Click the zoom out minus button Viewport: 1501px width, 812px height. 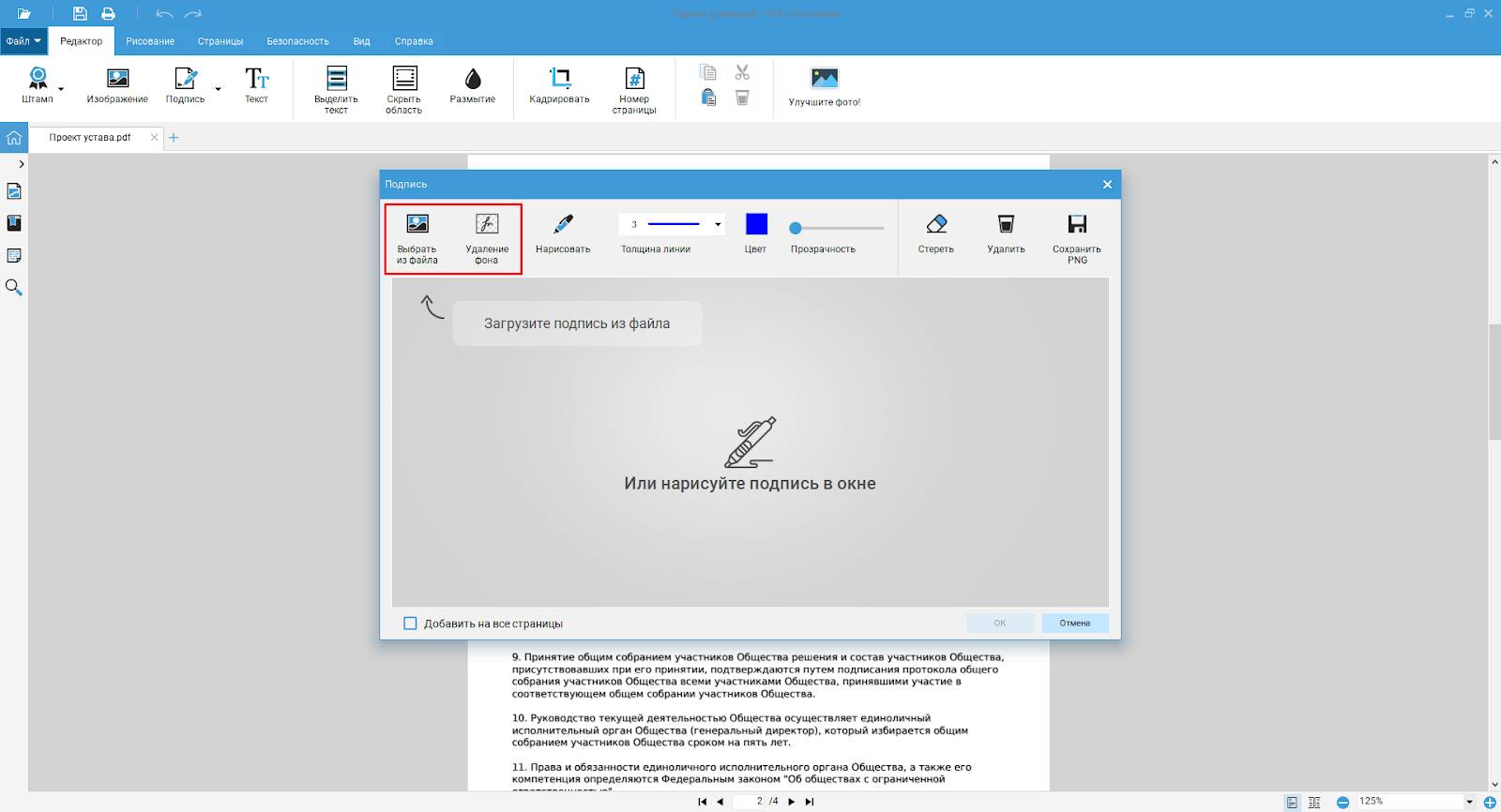tap(1342, 803)
